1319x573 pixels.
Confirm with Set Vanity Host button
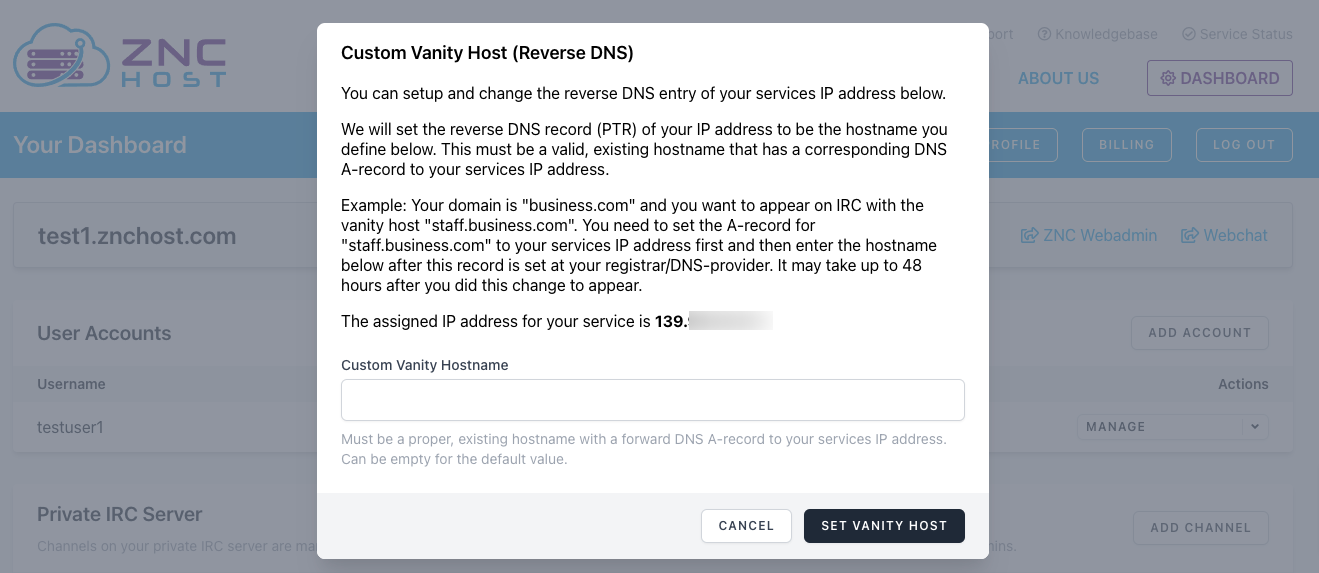(x=884, y=526)
